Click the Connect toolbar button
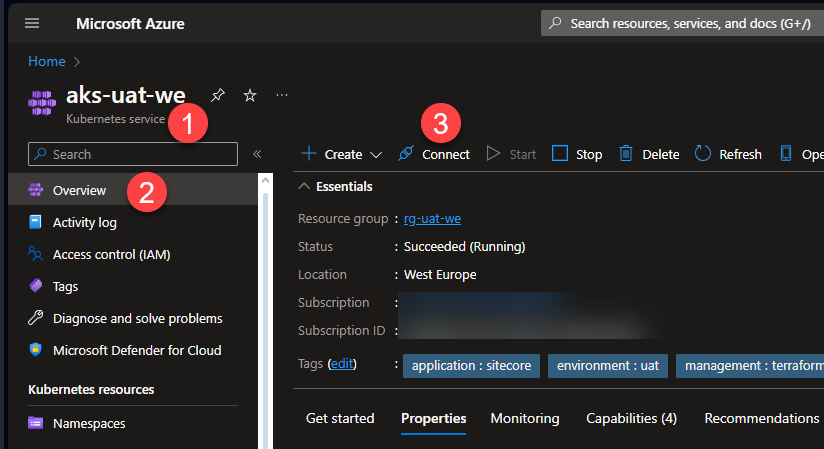Image resolution: width=824 pixels, height=449 pixels. pyautogui.click(x=434, y=154)
